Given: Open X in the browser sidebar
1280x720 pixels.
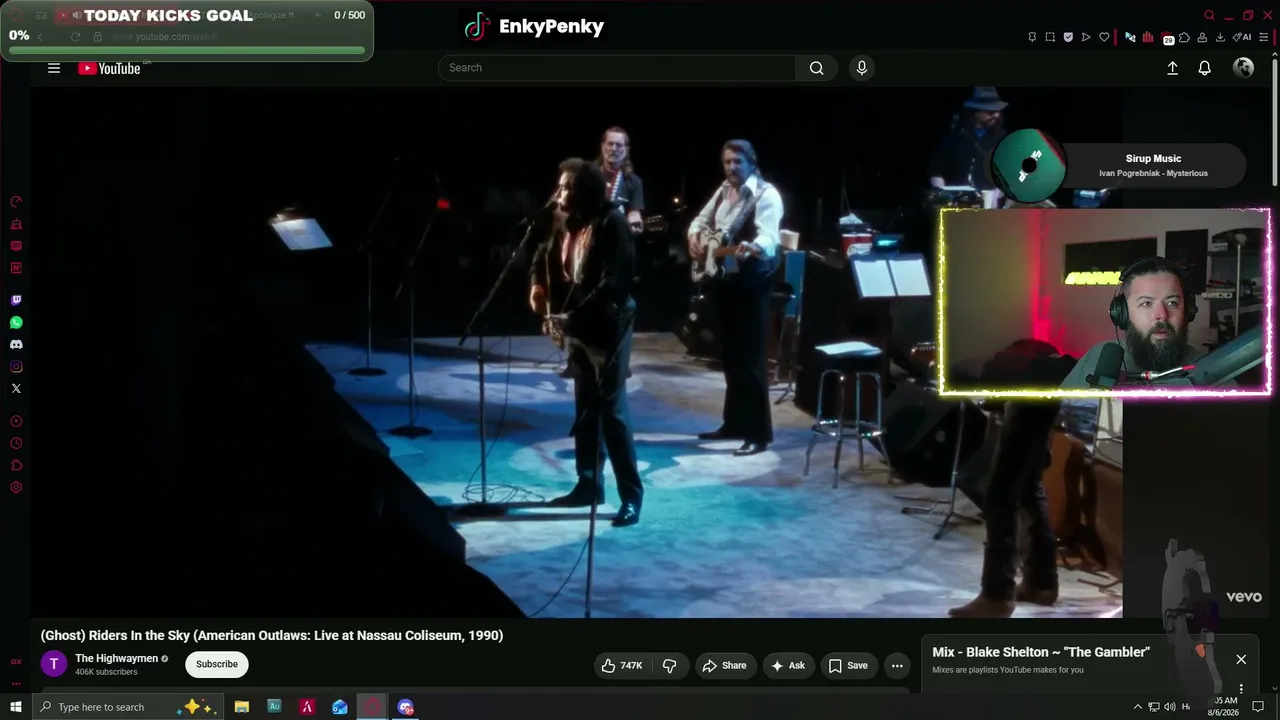Looking at the screenshot, I should coord(16,388).
